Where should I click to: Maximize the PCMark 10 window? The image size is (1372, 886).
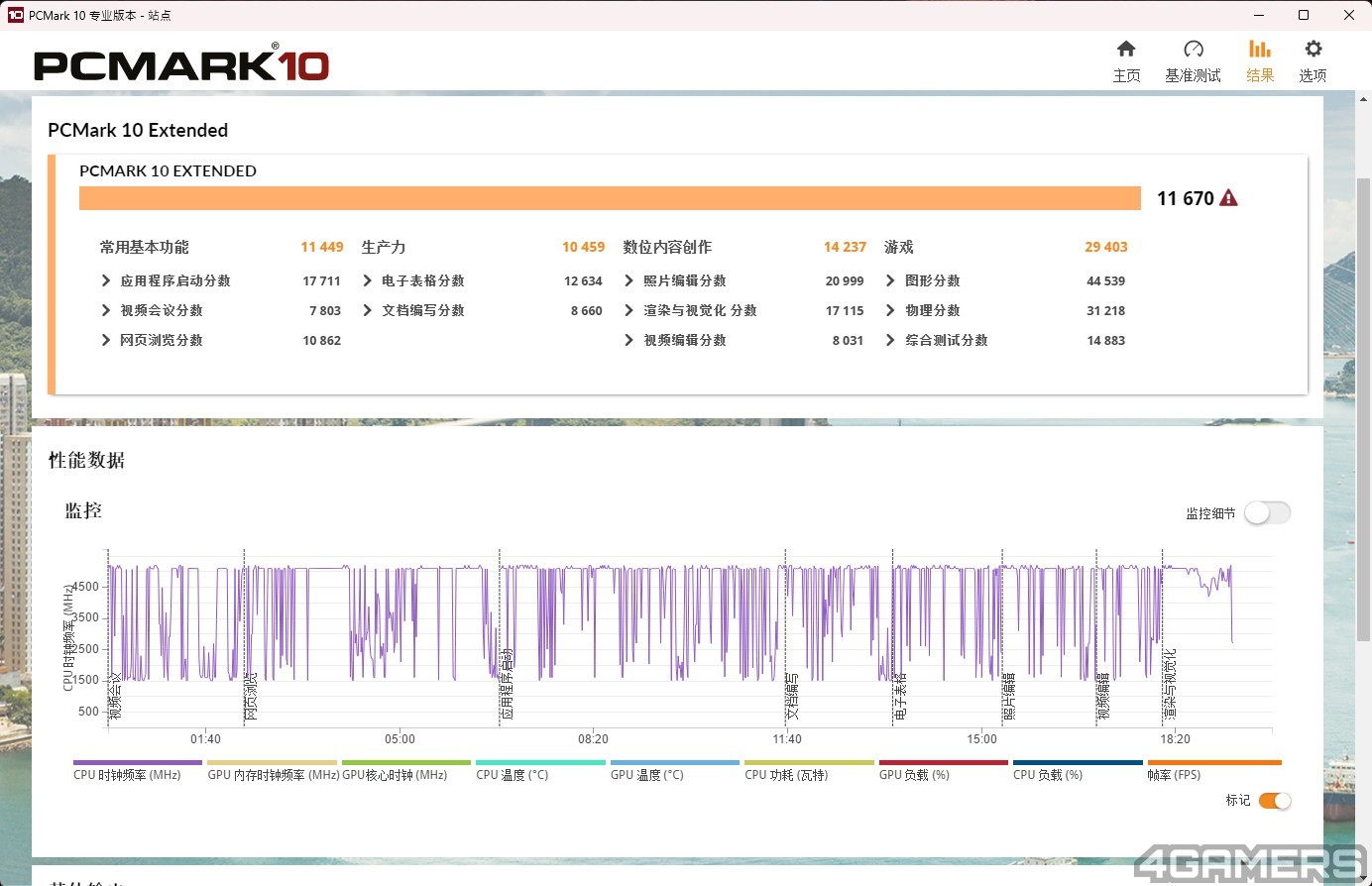tap(1304, 15)
